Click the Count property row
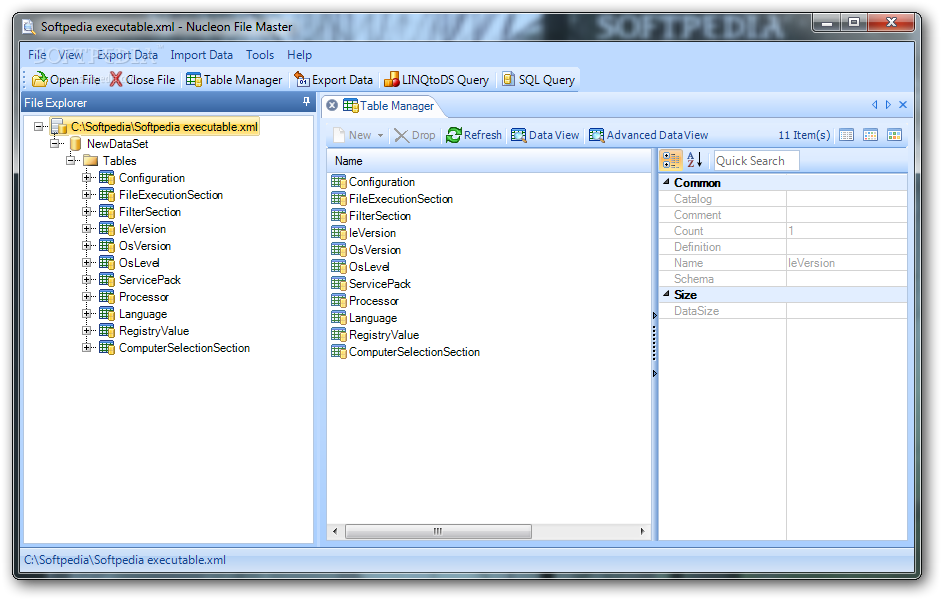Screen dimensions: 942x600 point(783,231)
